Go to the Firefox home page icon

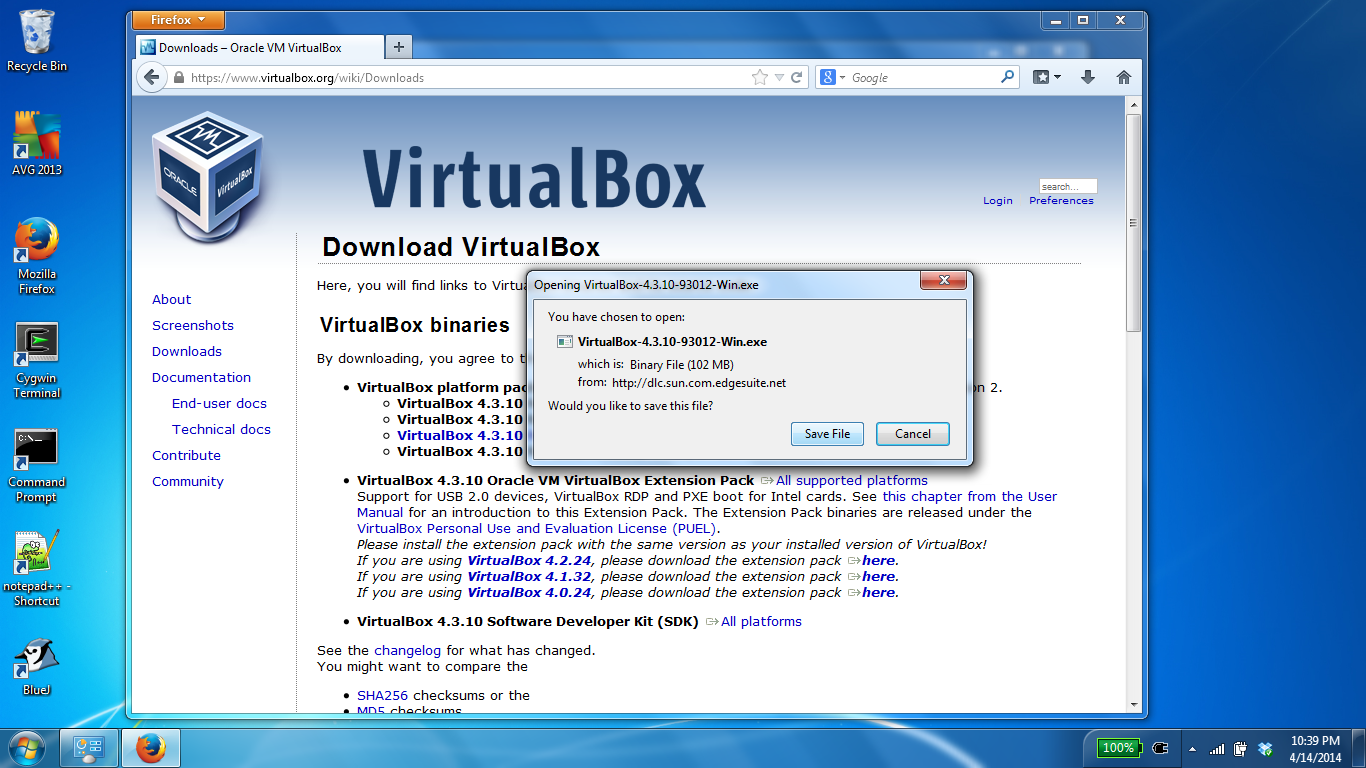point(1123,77)
